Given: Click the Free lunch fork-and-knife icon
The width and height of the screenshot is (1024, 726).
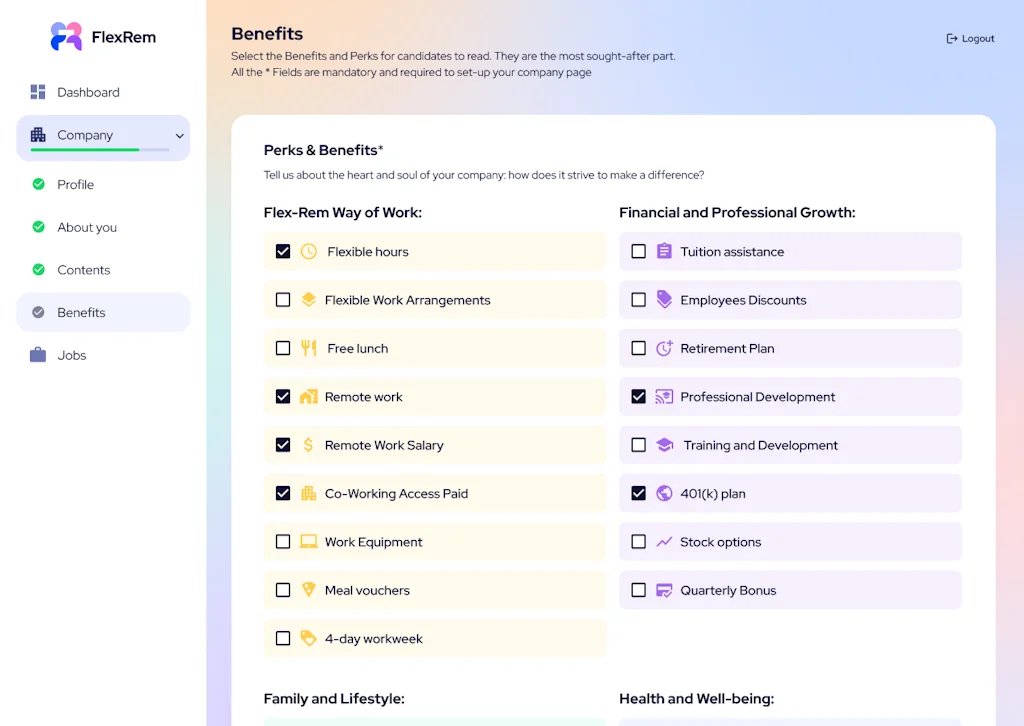Looking at the screenshot, I should click(x=309, y=348).
